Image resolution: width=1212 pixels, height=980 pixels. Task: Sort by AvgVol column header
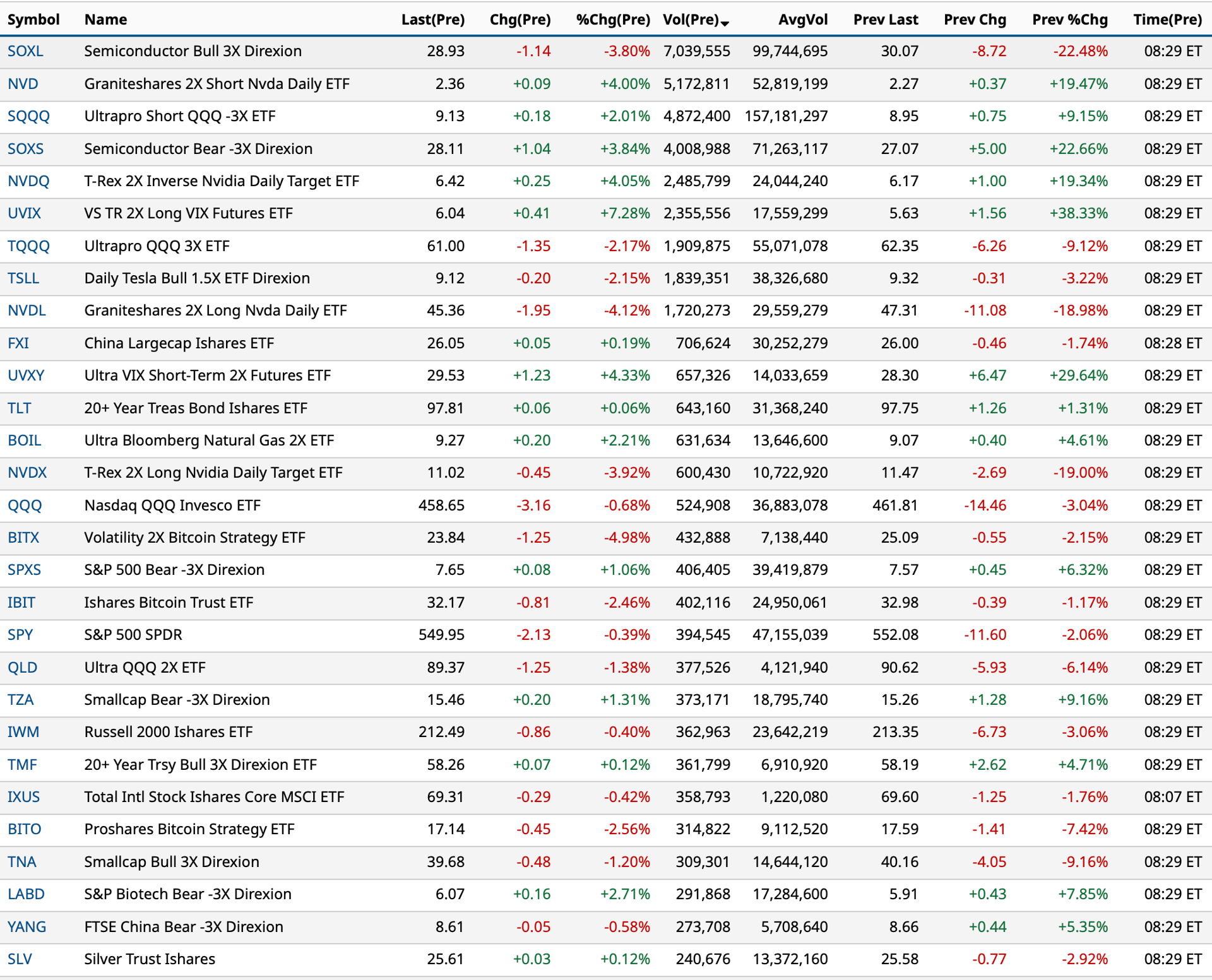tap(802, 20)
